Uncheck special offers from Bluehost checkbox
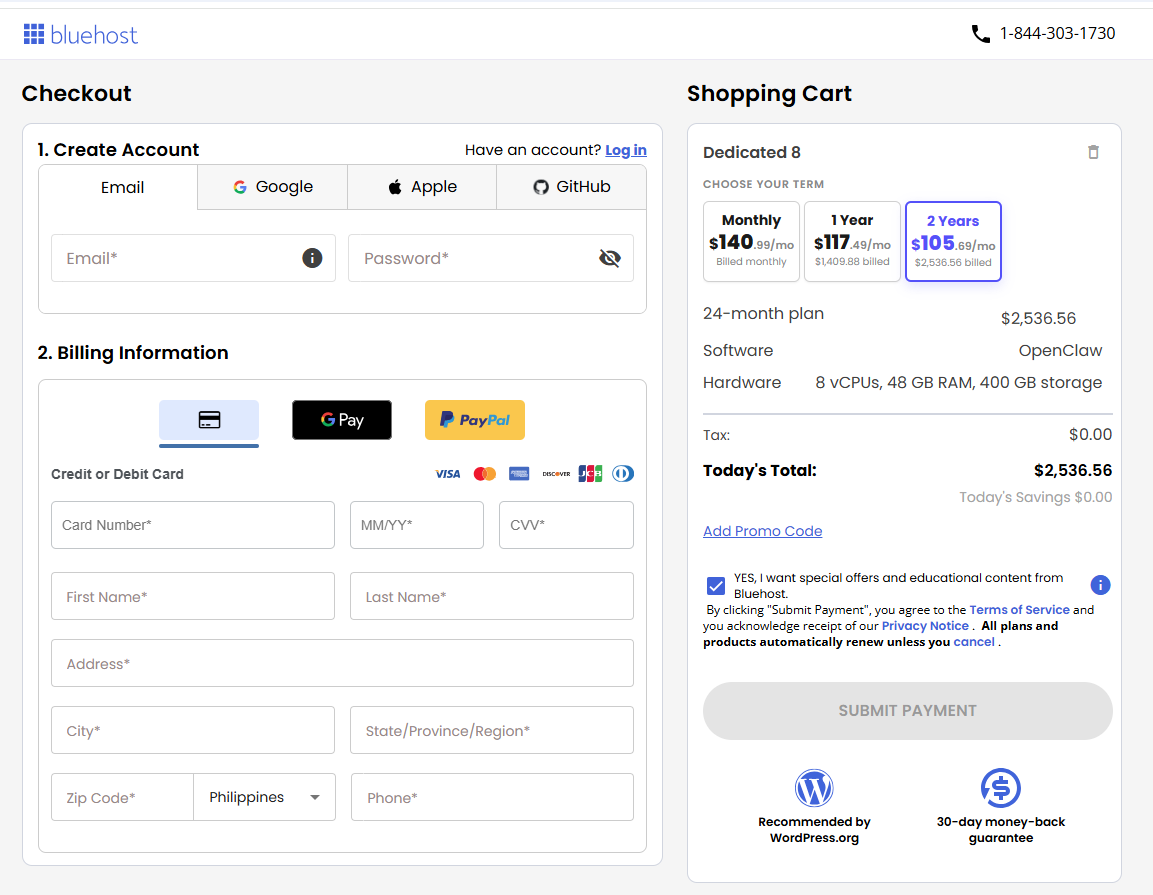The image size is (1153, 895). coord(715,585)
